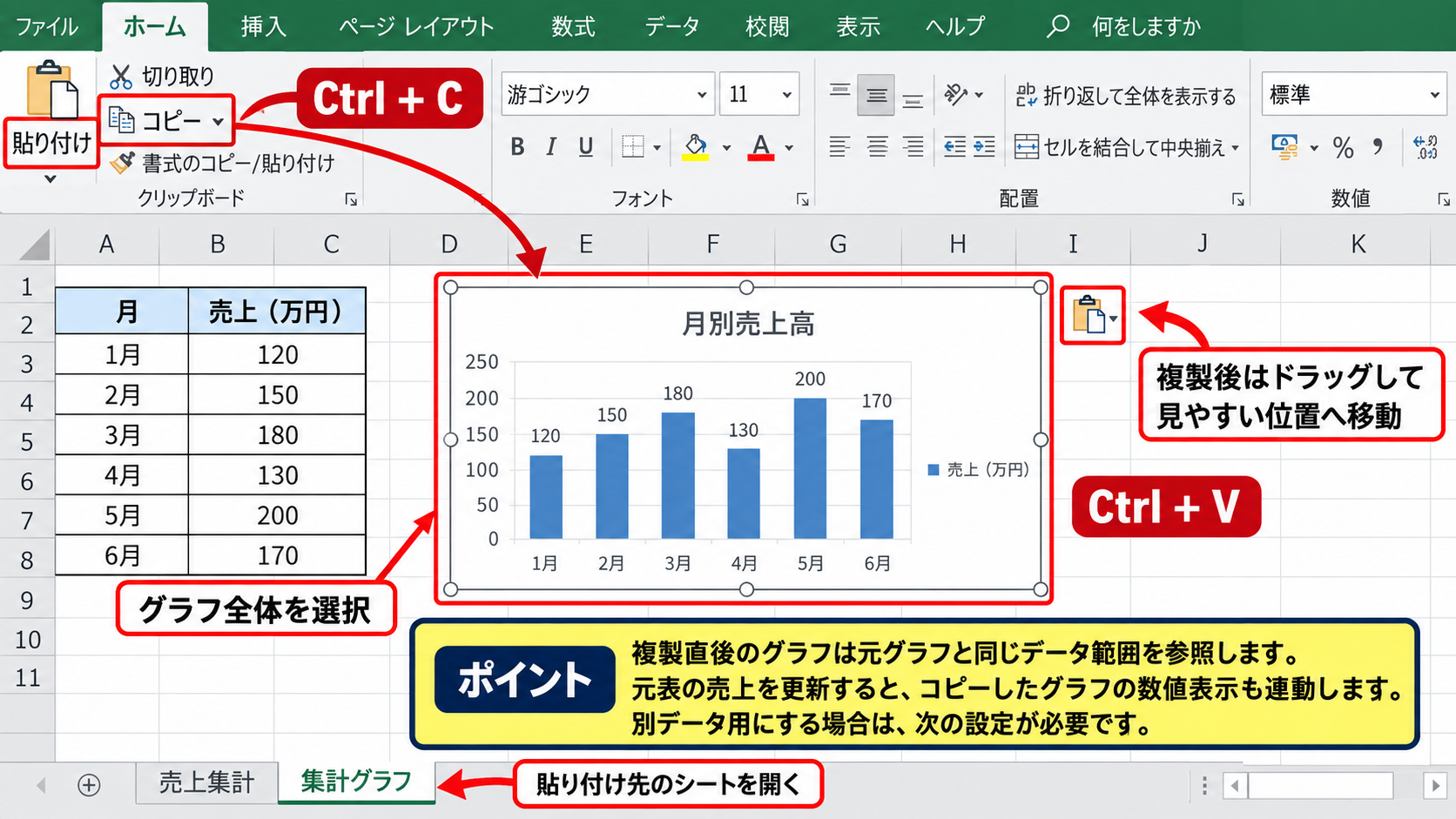
Task: Apply percent style
Action: coord(1344,148)
